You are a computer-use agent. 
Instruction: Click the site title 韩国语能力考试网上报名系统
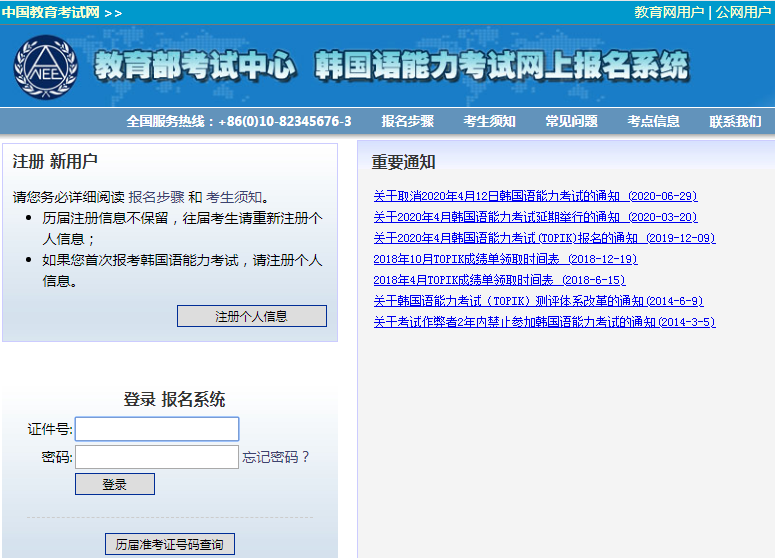[501, 65]
